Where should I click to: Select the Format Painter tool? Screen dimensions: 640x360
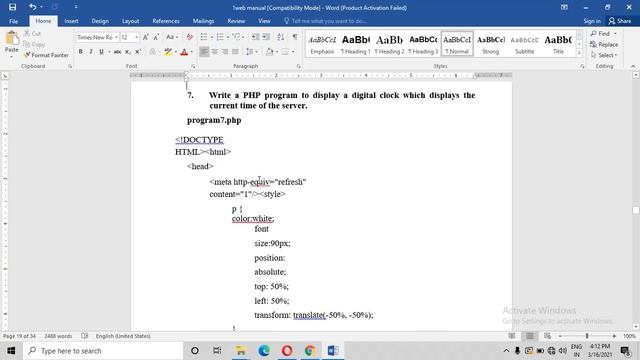tap(46, 55)
